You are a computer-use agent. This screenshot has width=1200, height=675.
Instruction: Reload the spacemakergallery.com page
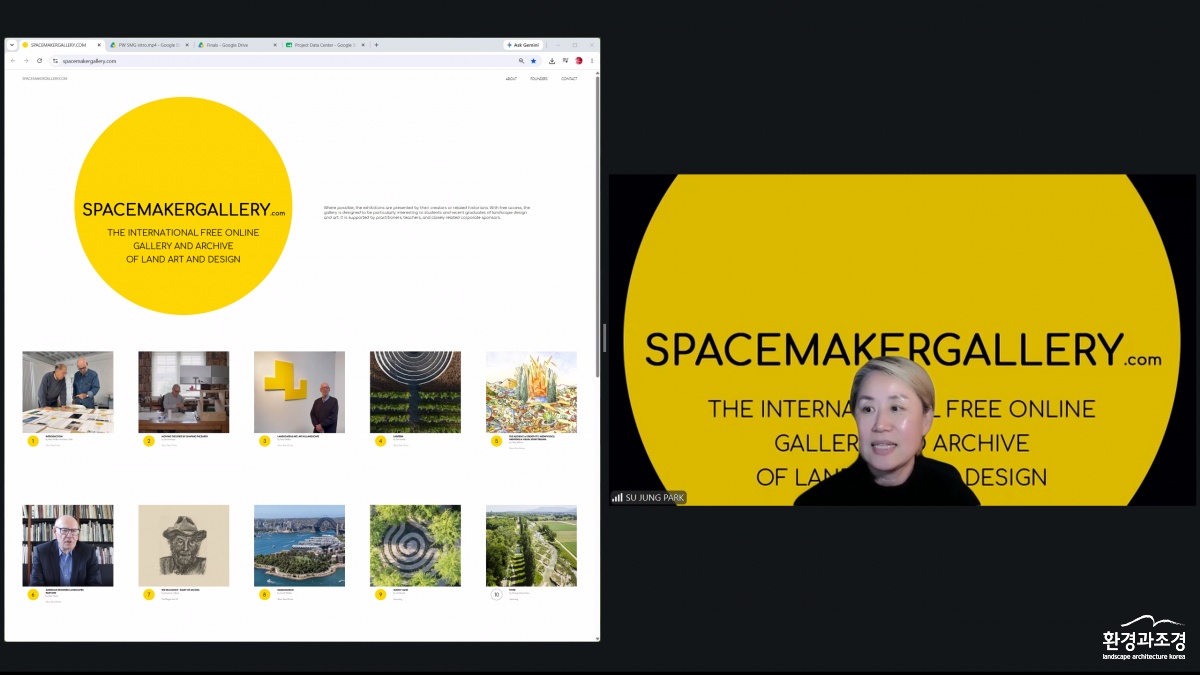pyautogui.click(x=39, y=61)
